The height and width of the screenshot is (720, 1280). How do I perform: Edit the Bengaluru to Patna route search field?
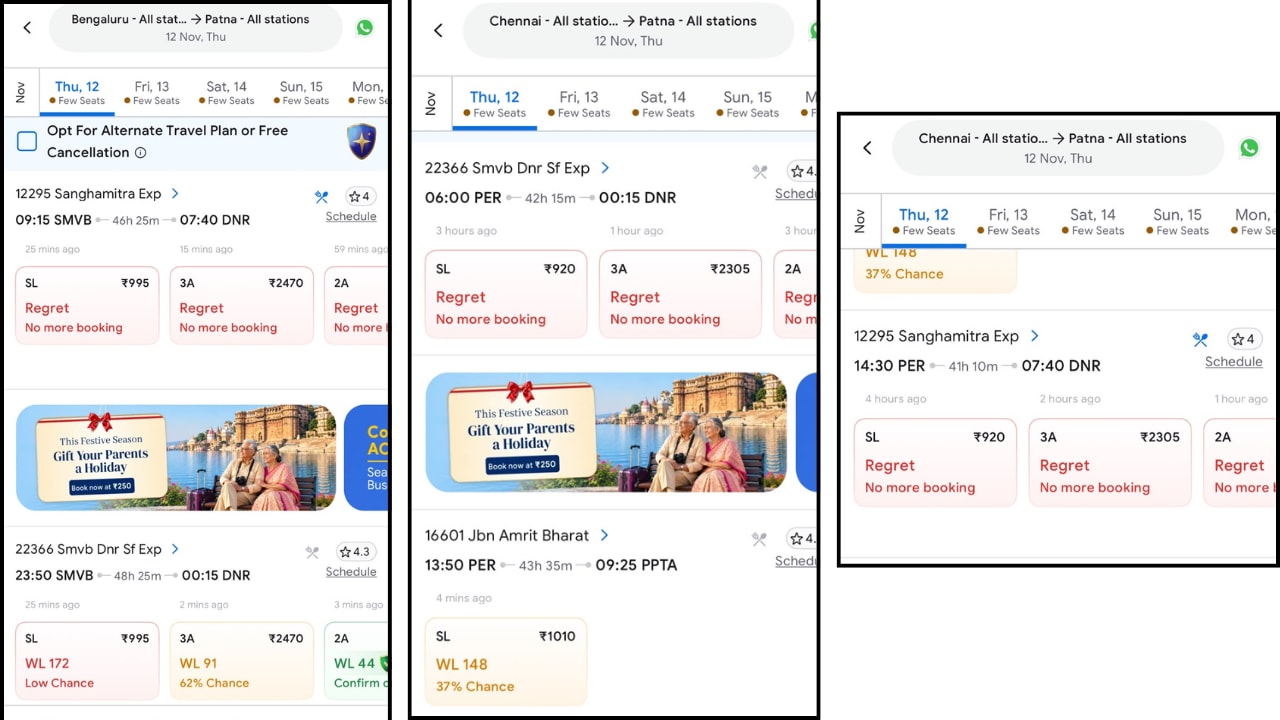point(196,28)
